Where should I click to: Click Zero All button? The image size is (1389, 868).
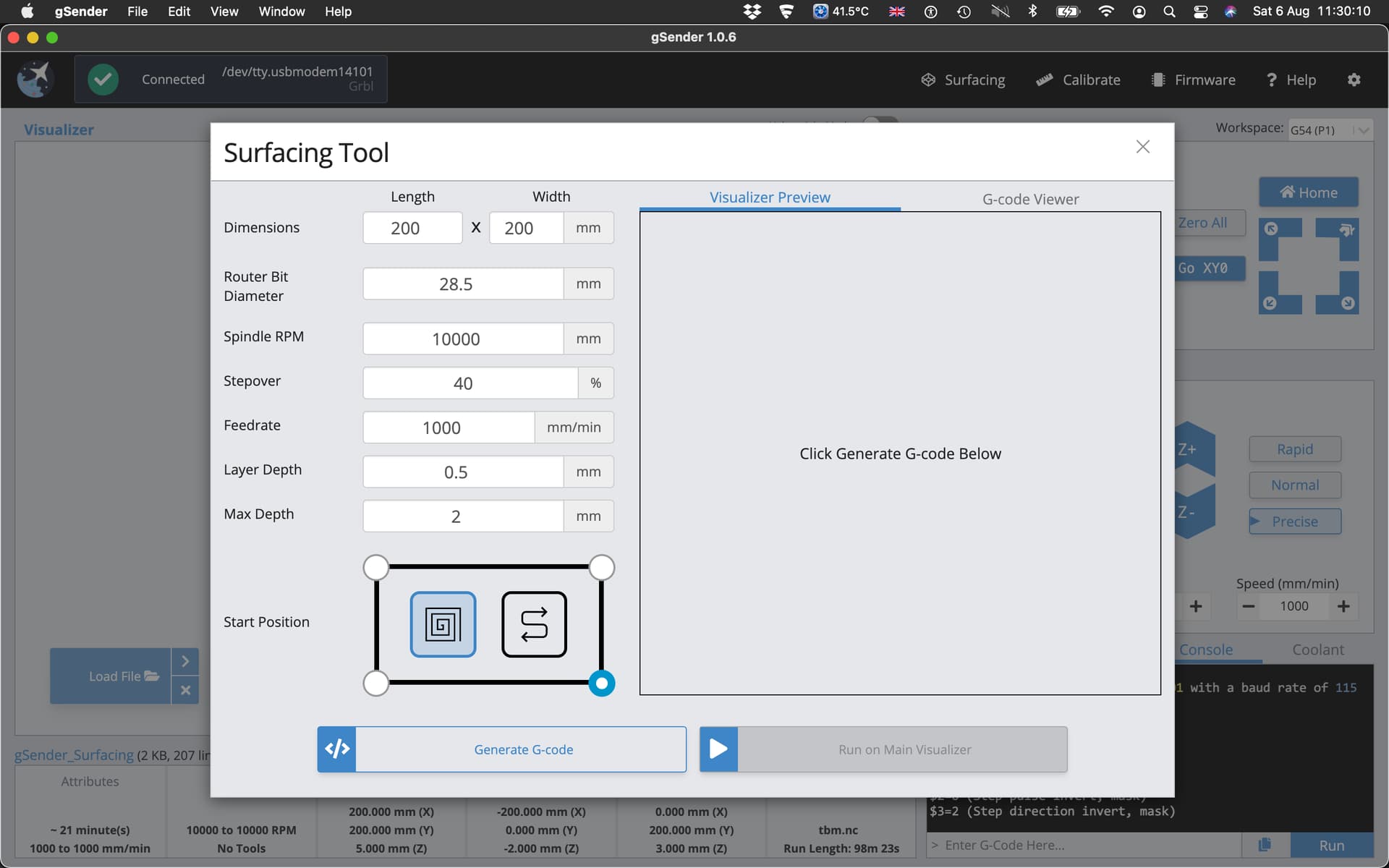[x=1210, y=223]
